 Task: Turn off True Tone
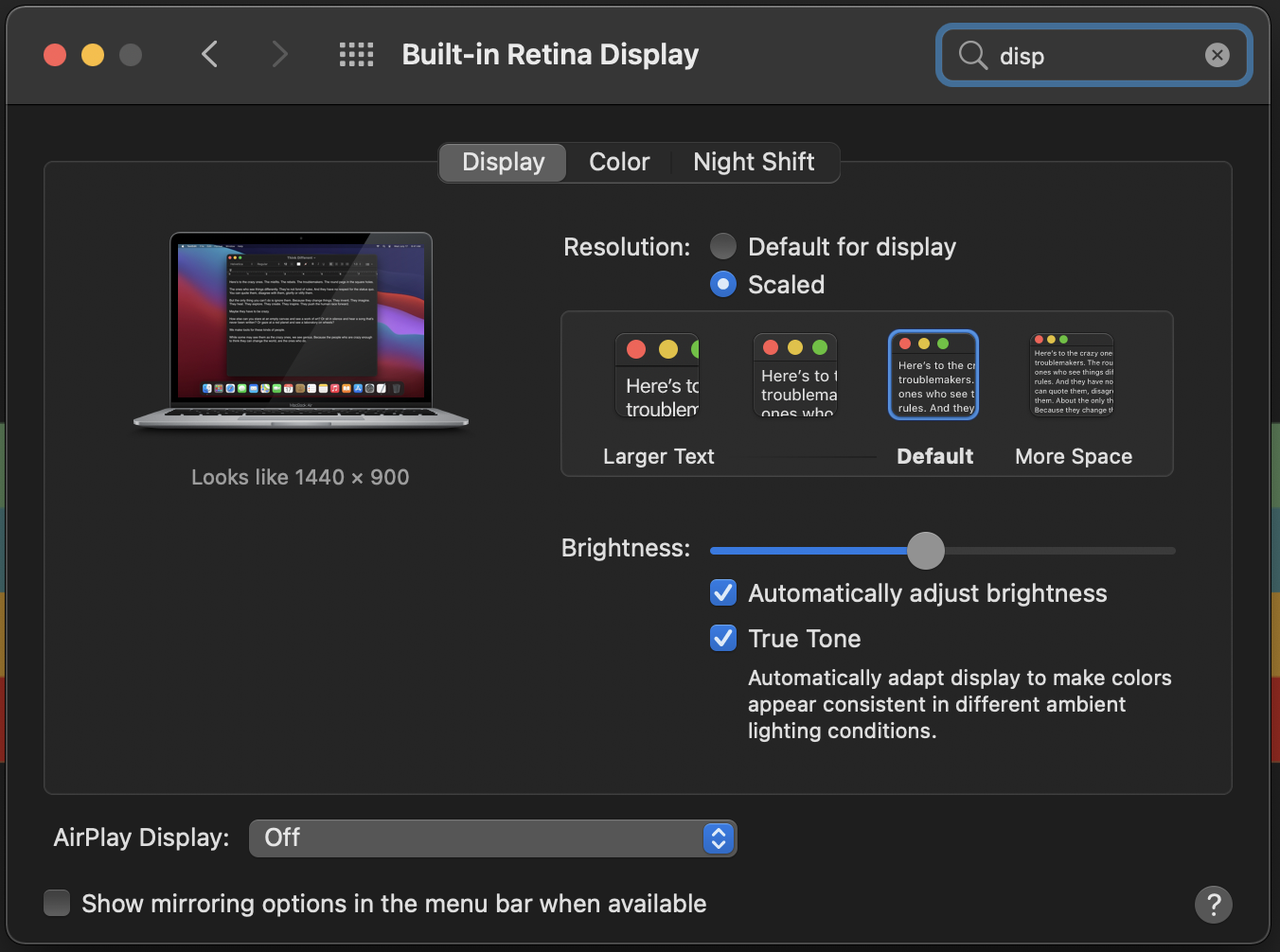[722, 638]
